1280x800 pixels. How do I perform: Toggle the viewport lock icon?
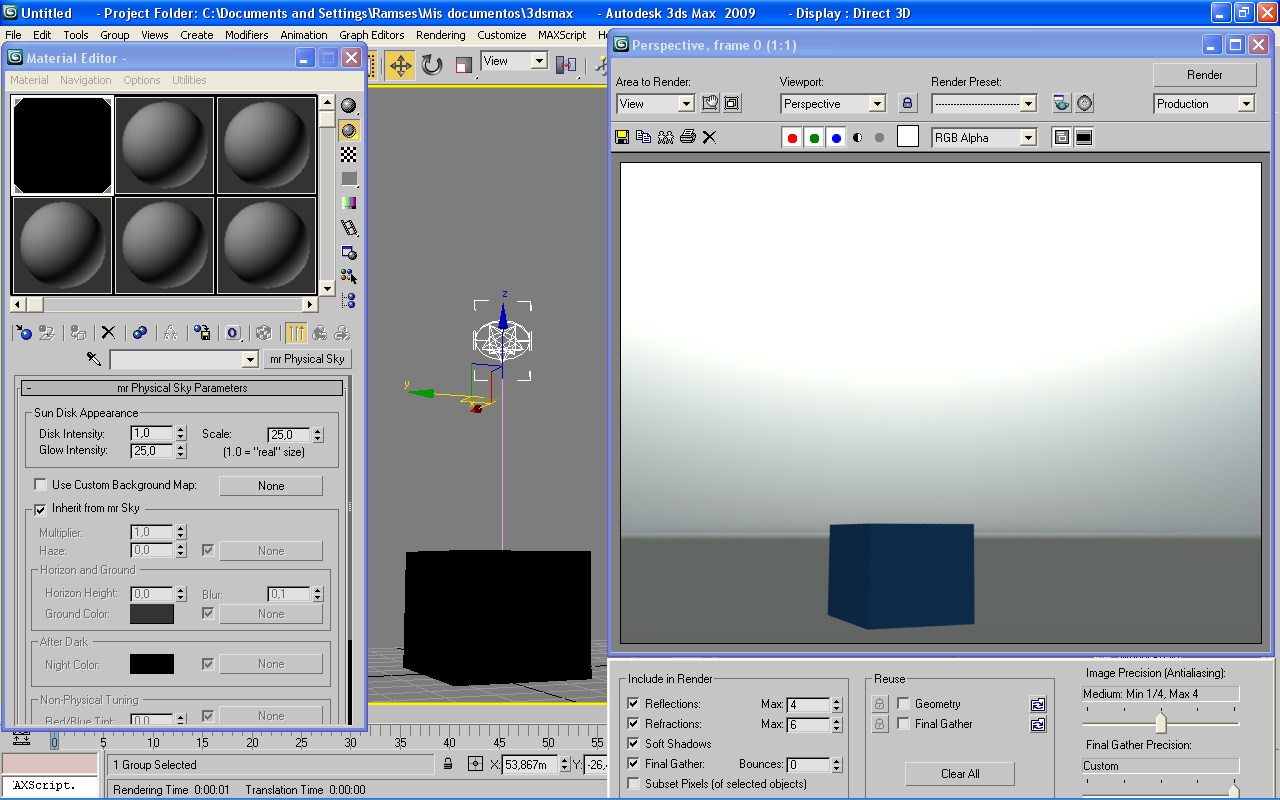click(907, 103)
